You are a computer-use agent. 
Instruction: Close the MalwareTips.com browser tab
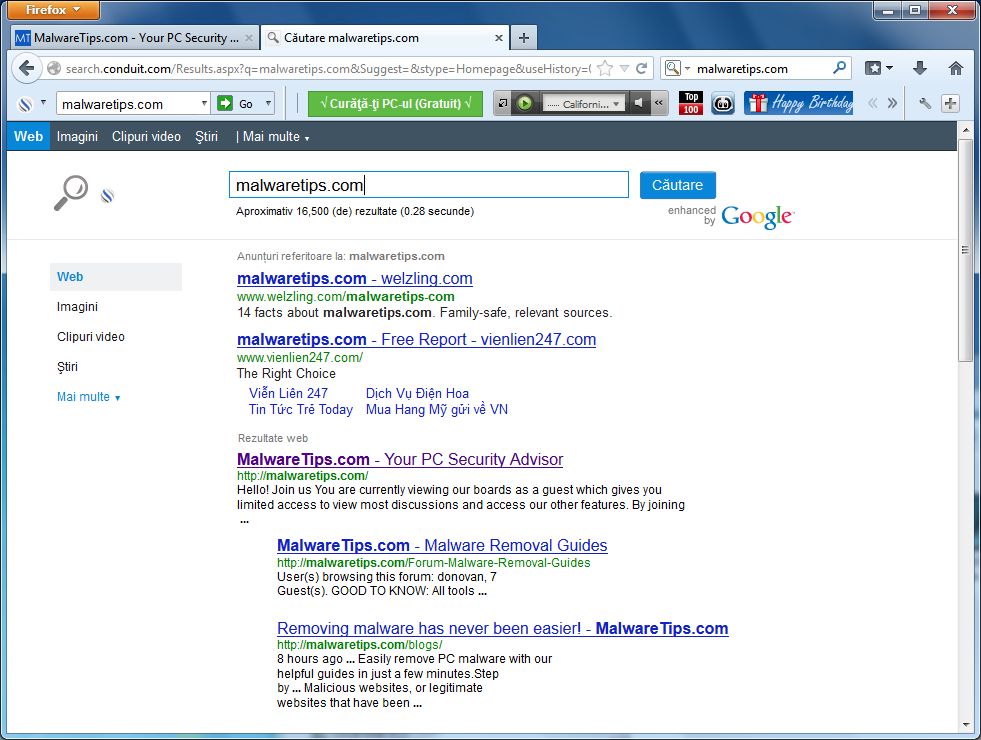click(248, 38)
